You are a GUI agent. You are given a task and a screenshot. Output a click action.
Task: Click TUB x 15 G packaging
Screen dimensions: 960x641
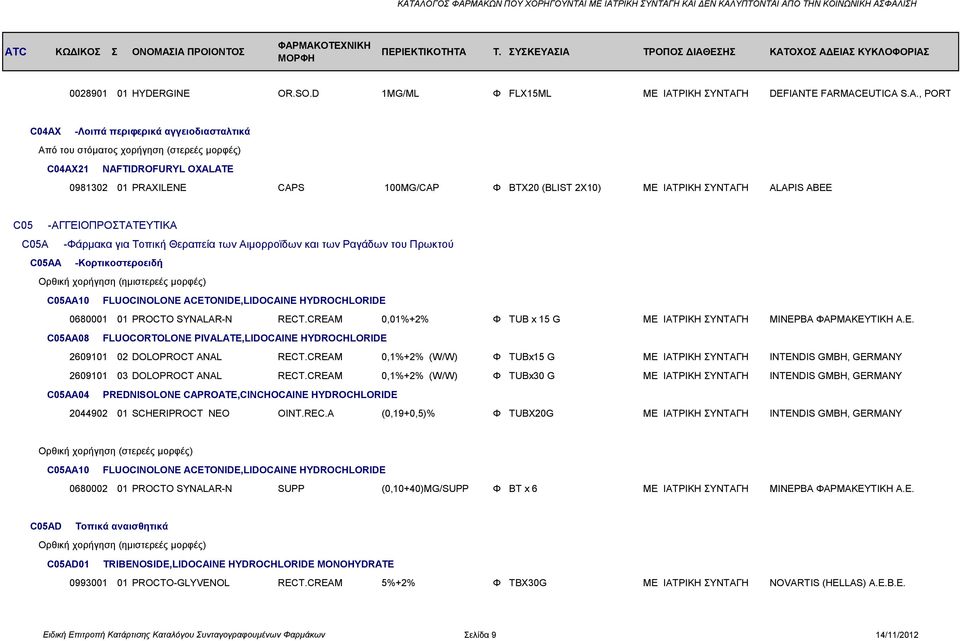(x=534, y=320)
